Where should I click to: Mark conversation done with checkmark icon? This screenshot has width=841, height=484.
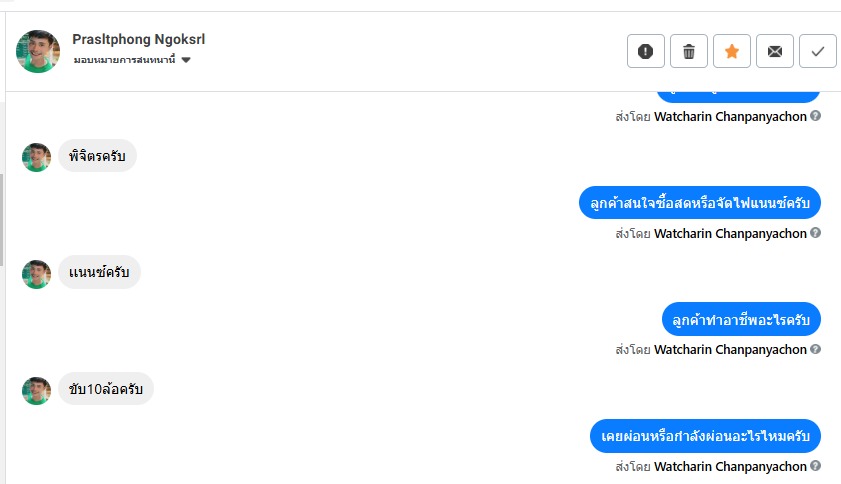pos(818,52)
